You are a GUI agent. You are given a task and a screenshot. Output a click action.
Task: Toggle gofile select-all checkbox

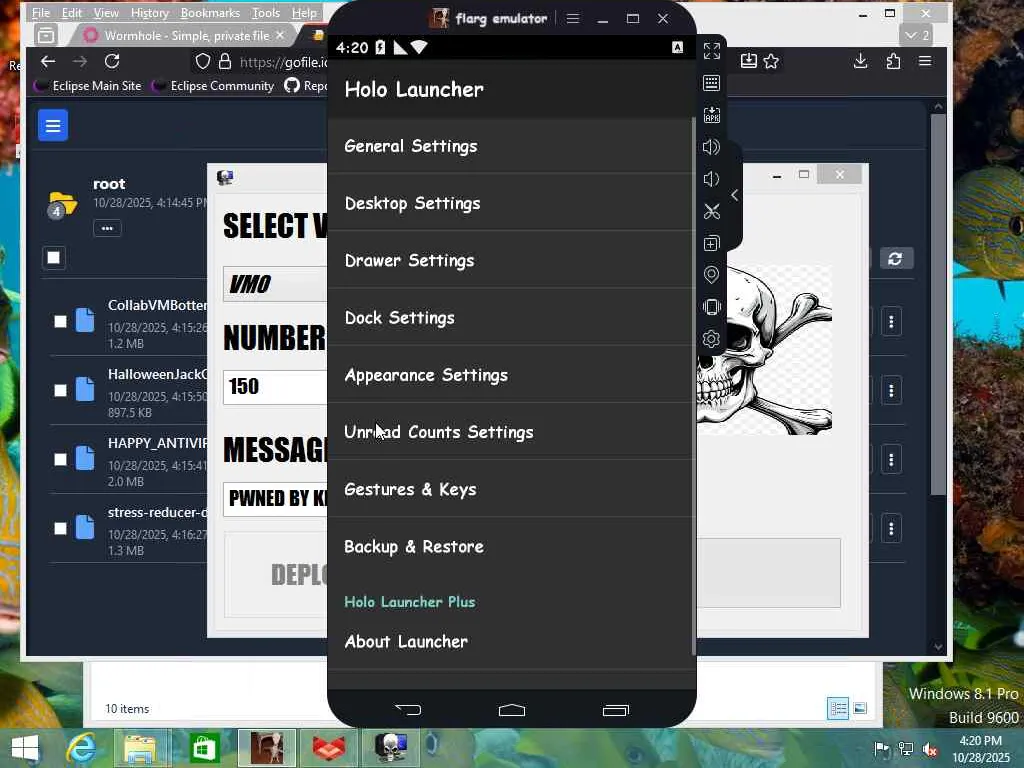click(x=54, y=257)
